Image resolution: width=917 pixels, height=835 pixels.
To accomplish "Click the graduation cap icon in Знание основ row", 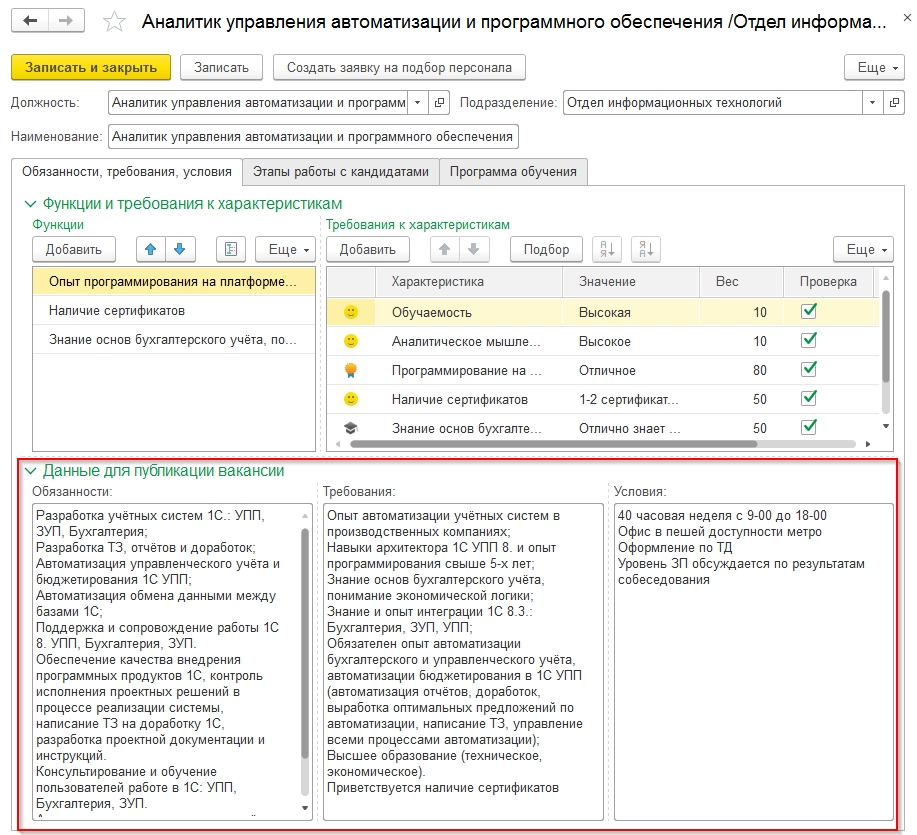I will tap(351, 428).
